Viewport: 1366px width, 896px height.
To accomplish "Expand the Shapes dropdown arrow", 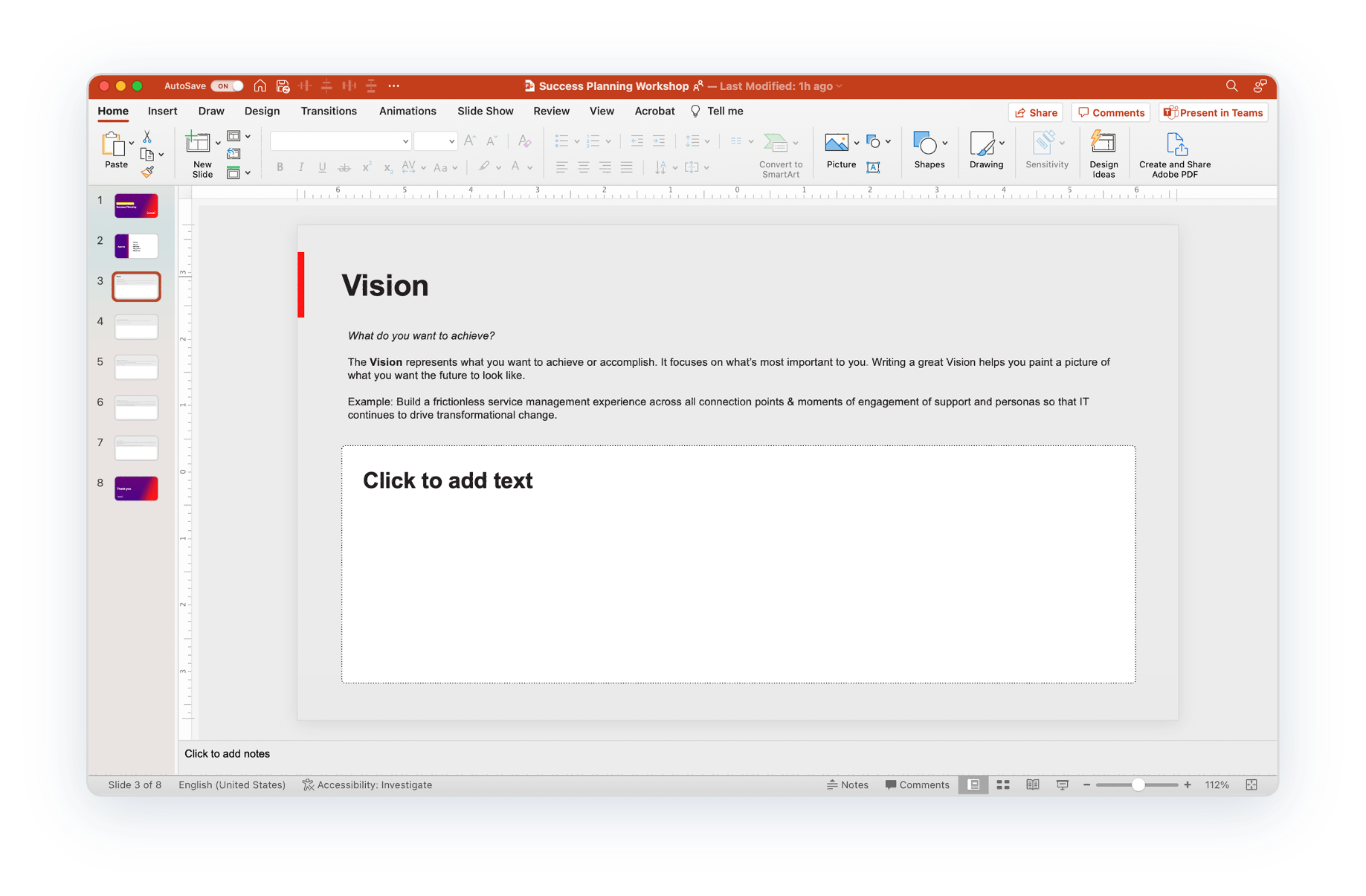I will 945,143.
